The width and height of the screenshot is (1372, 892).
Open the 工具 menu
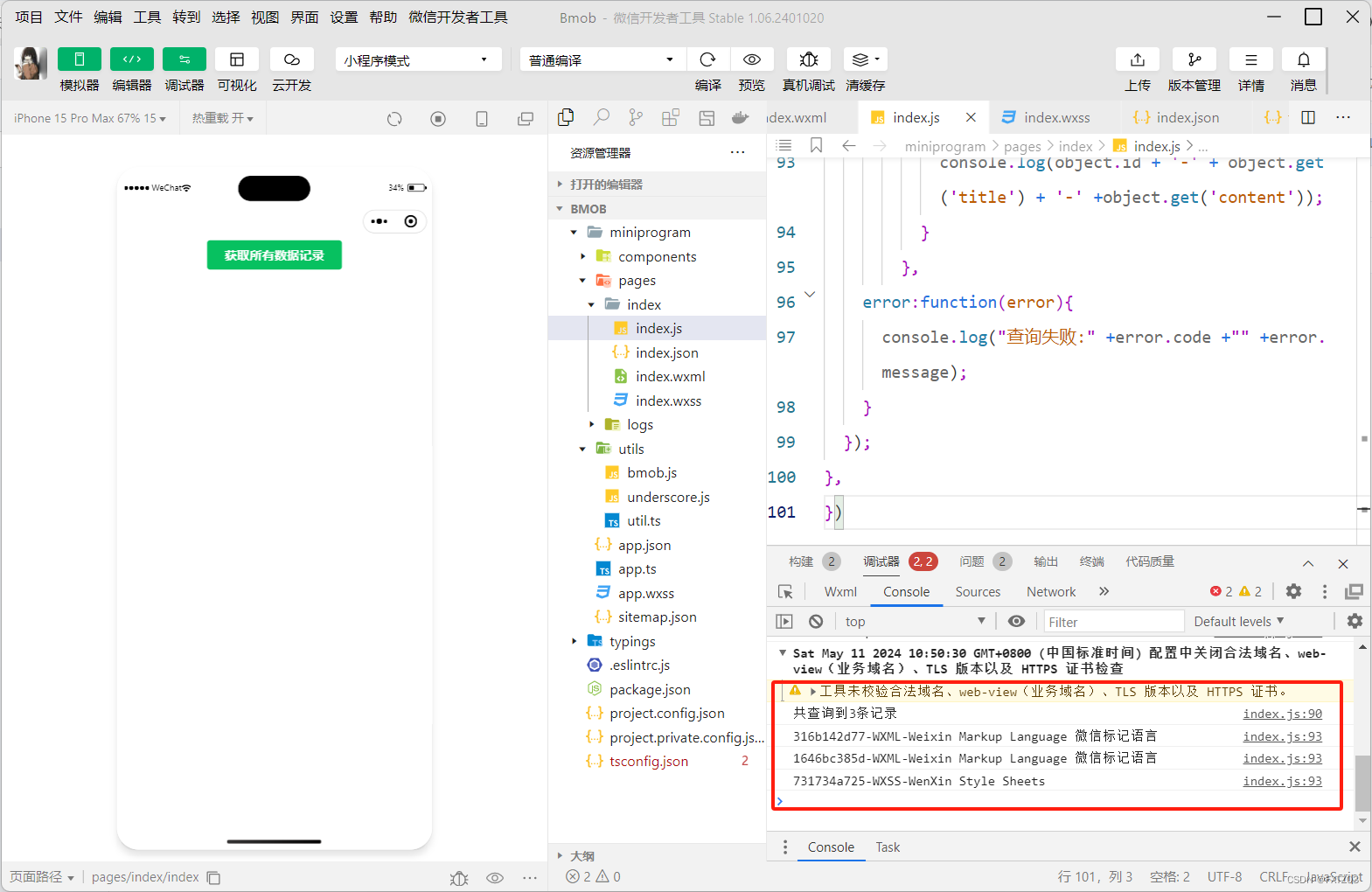(147, 17)
